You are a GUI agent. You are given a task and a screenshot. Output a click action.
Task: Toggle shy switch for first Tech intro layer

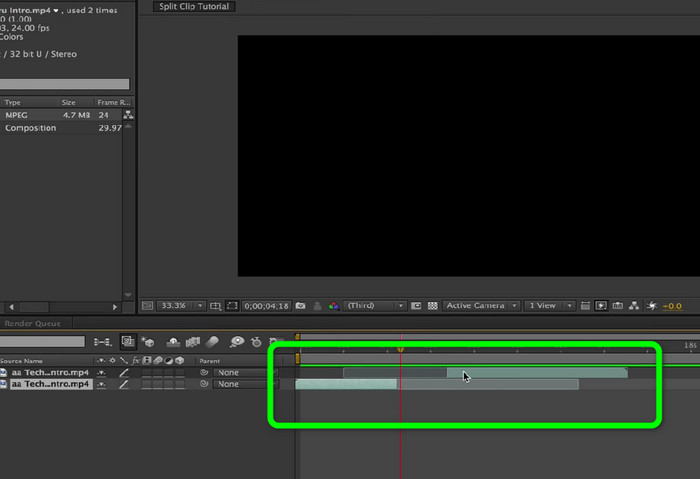point(101,373)
